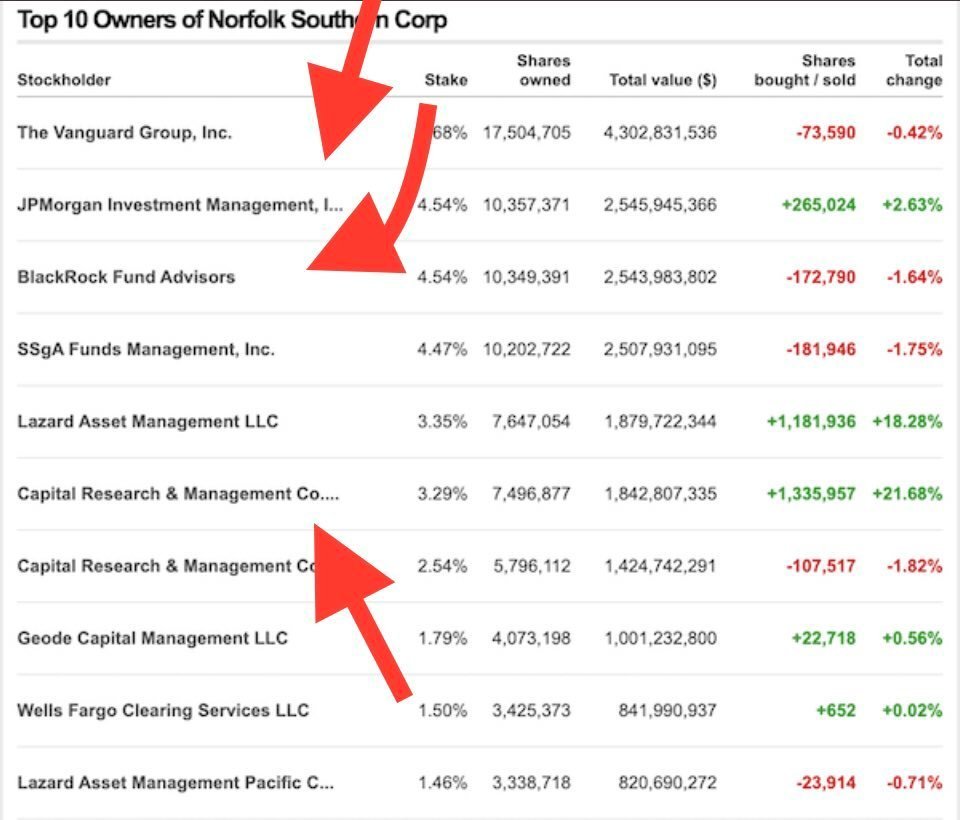The height and width of the screenshot is (820, 960).
Task: Click Lazard's +1,181,936 shares bought value
Action: pyautogui.click(x=811, y=421)
